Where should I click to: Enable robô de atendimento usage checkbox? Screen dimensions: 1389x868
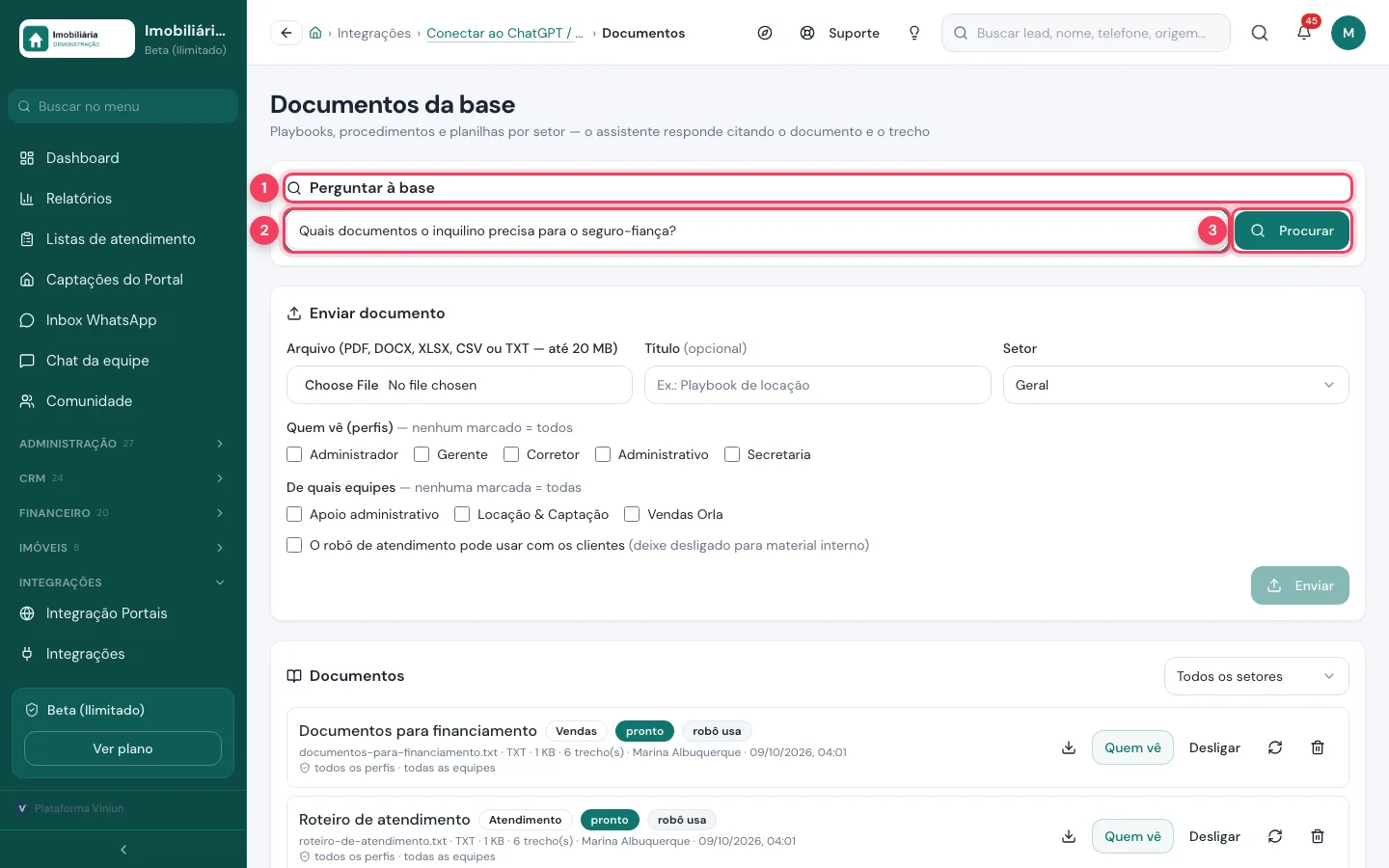coord(294,545)
